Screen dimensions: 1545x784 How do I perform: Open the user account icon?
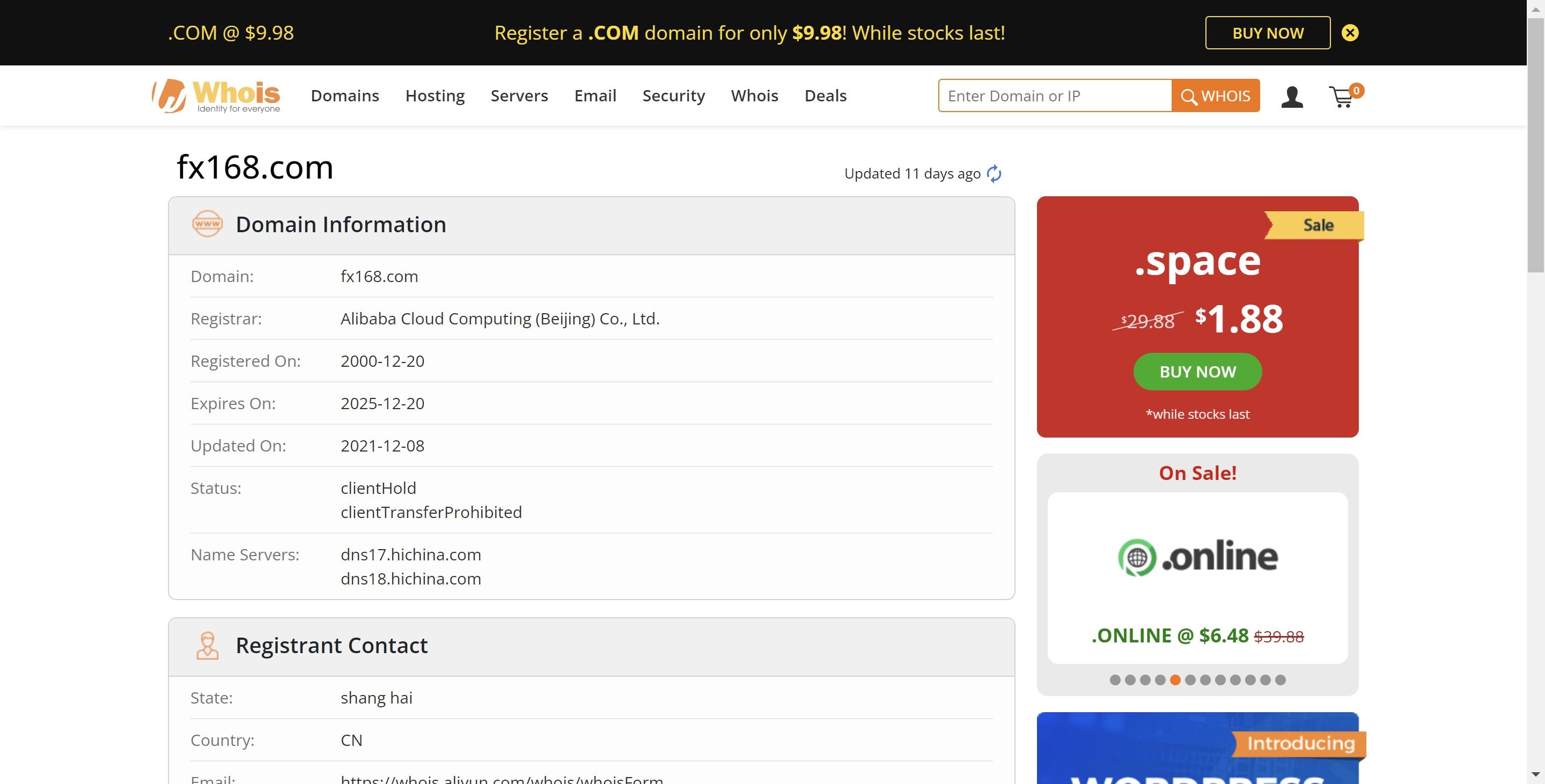coord(1292,97)
